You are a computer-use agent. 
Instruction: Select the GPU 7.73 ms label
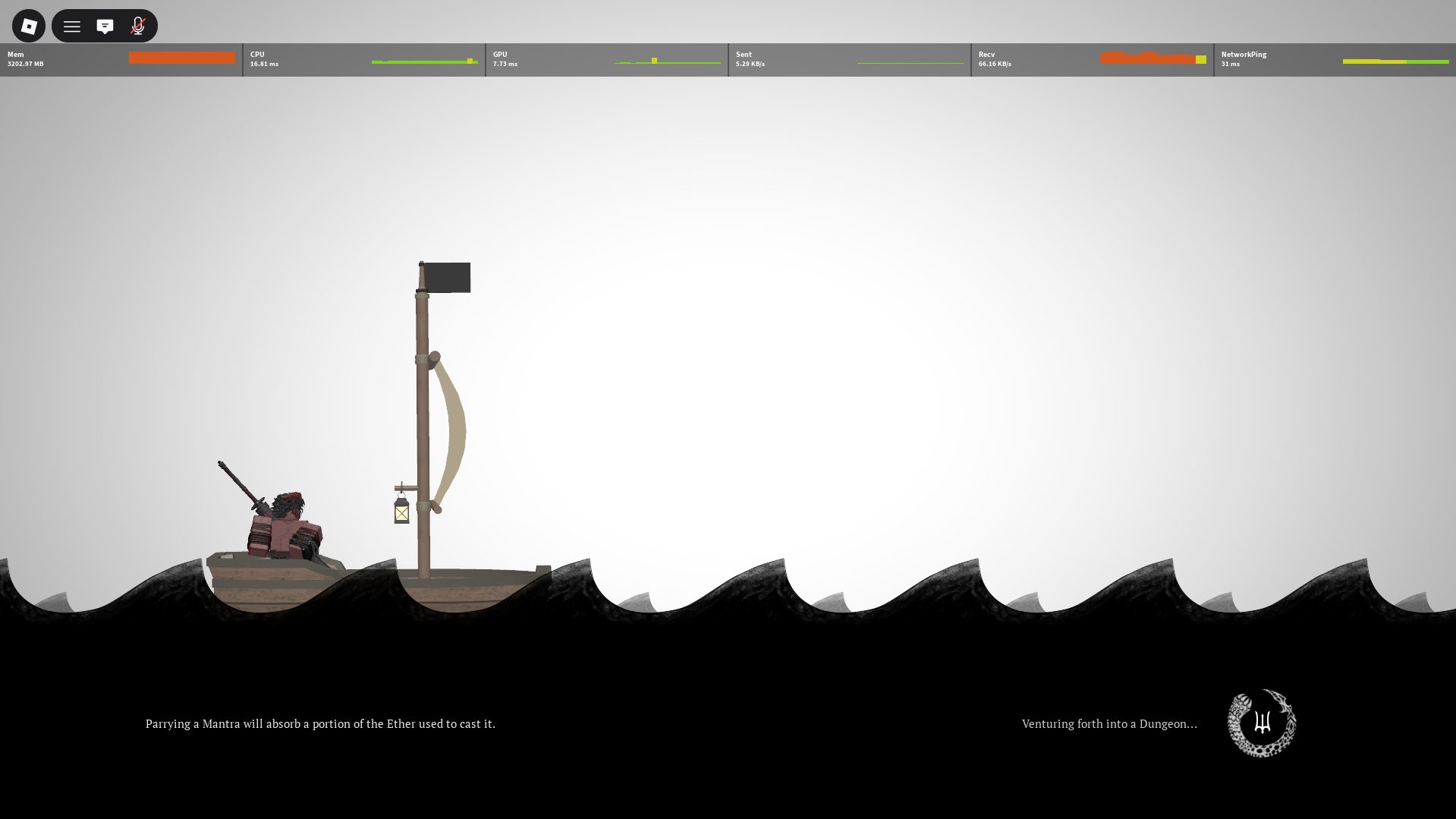click(x=505, y=59)
